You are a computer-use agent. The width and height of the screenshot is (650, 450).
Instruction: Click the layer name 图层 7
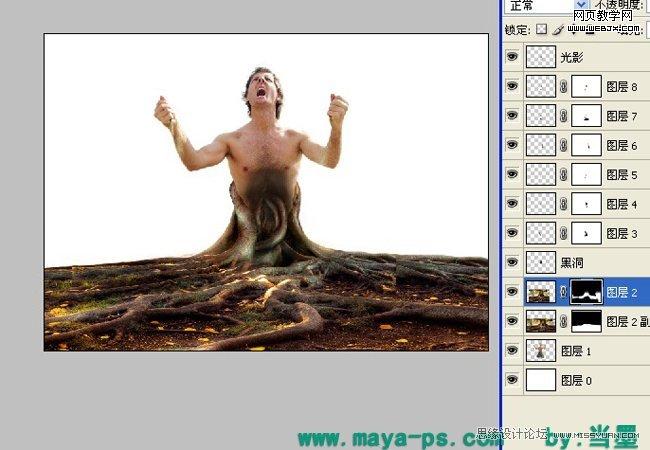[622, 116]
